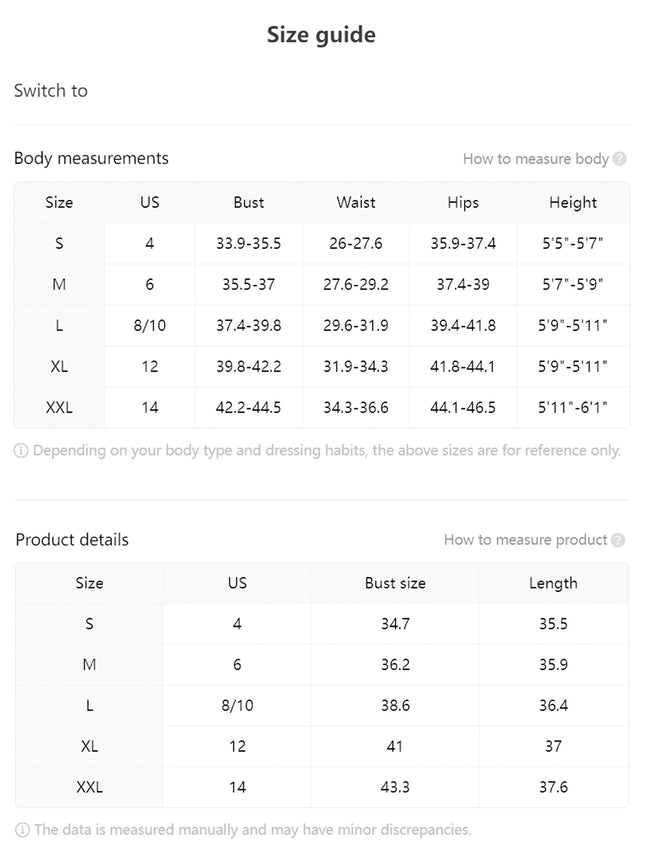
Task: Click the Length column header in Product details
Action: click(x=553, y=583)
